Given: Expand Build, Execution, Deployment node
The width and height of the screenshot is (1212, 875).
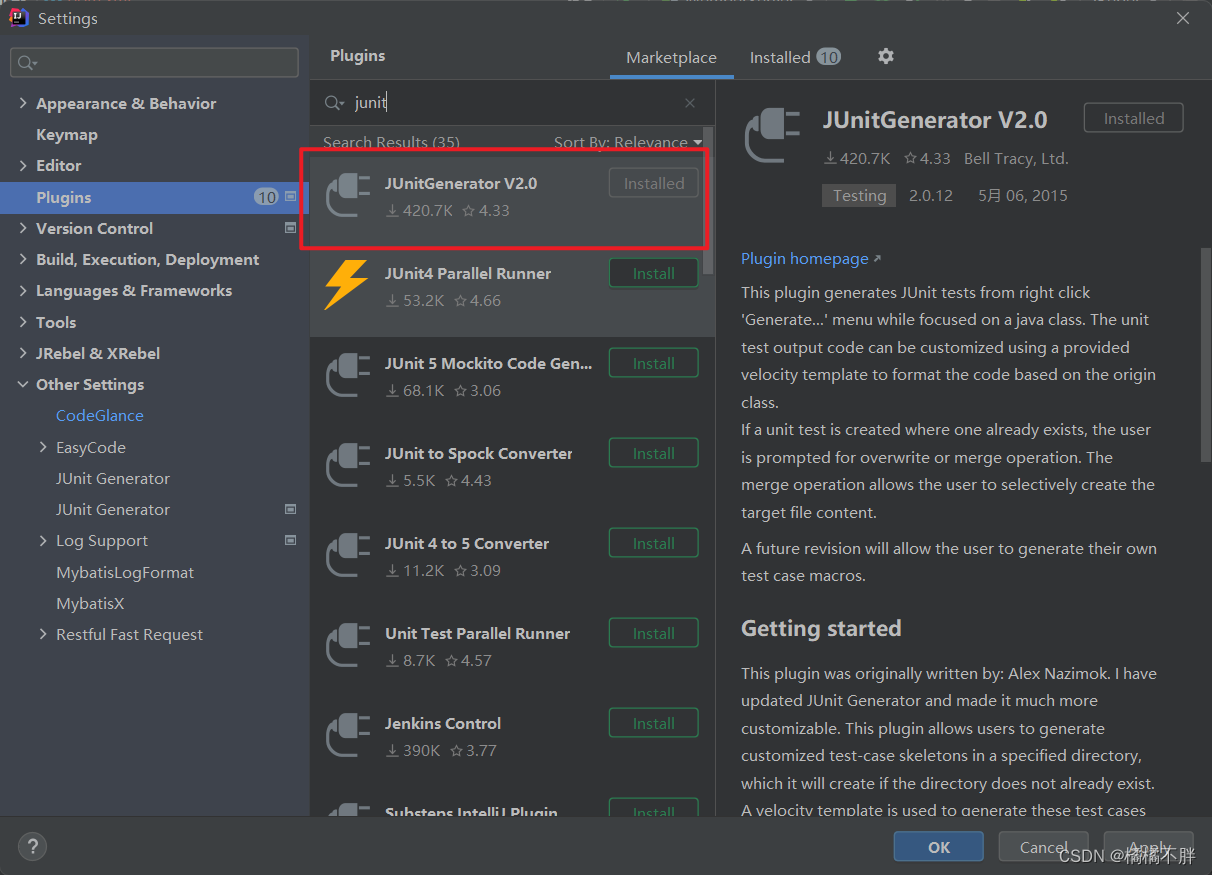Looking at the screenshot, I should [23, 259].
